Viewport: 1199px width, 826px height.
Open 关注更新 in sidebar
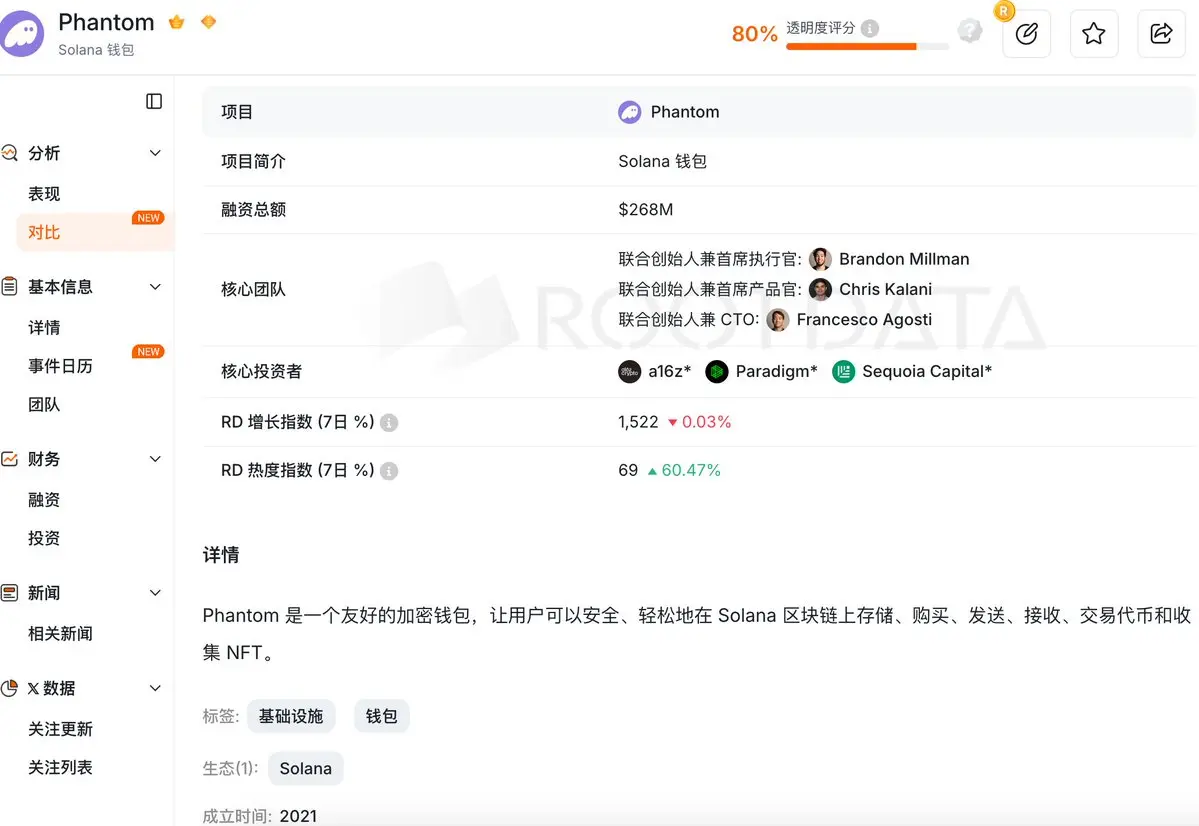(x=60, y=730)
